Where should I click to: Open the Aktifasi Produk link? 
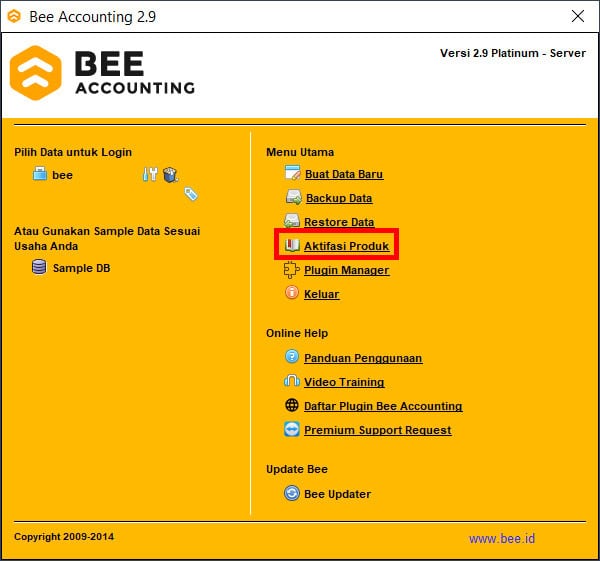pyautogui.click(x=346, y=246)
